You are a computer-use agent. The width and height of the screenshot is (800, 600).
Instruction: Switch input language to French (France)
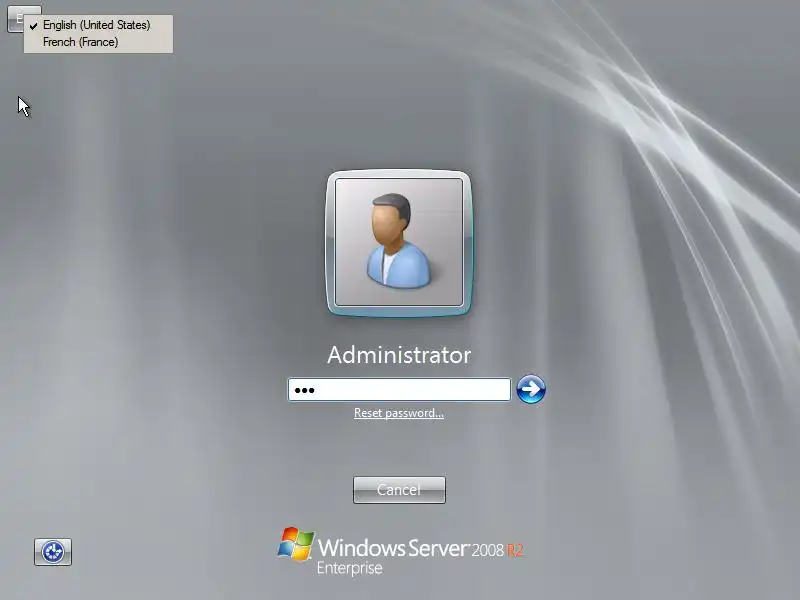point(98,42)
